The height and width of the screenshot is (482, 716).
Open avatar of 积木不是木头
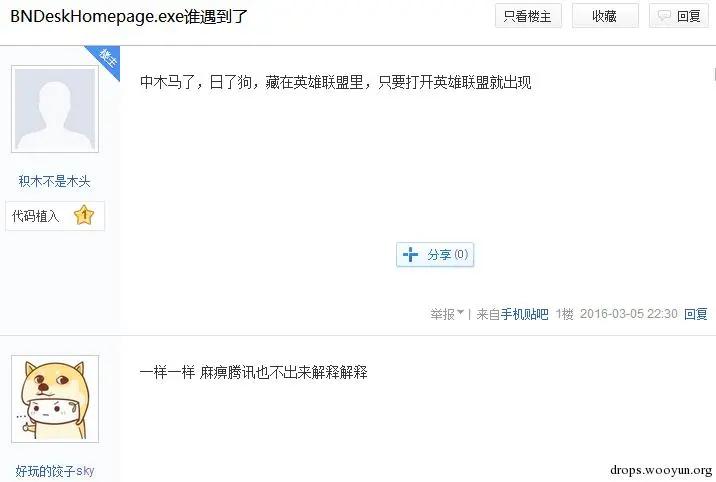(55, 109)
